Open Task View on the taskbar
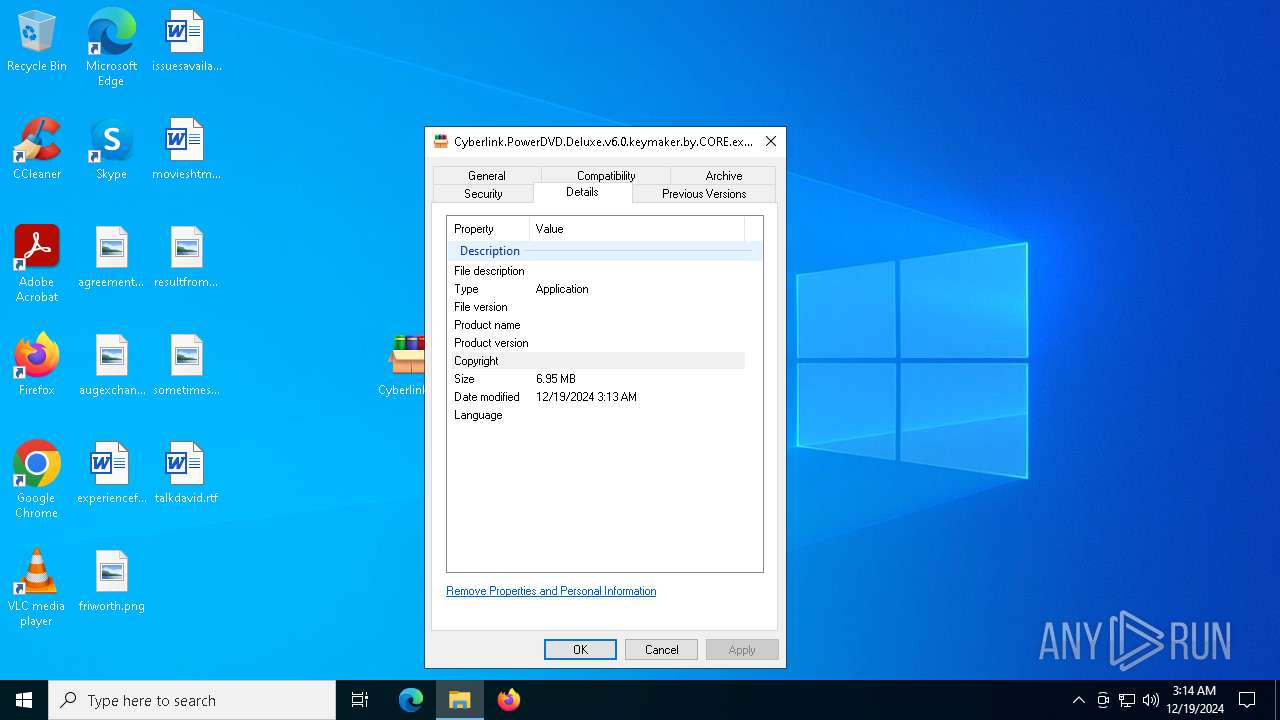This screenshot has height=720, width=1280. click(360, 700)
